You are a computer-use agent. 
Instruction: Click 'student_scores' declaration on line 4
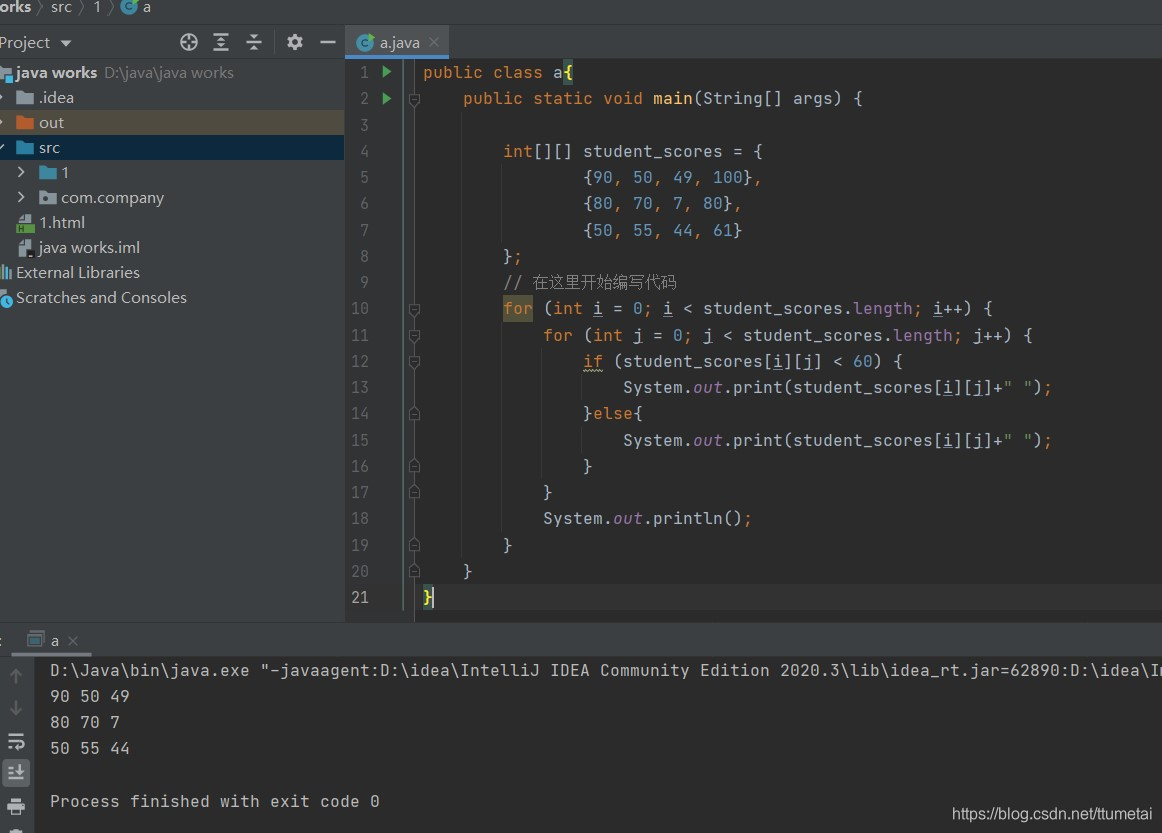[652, 151]
